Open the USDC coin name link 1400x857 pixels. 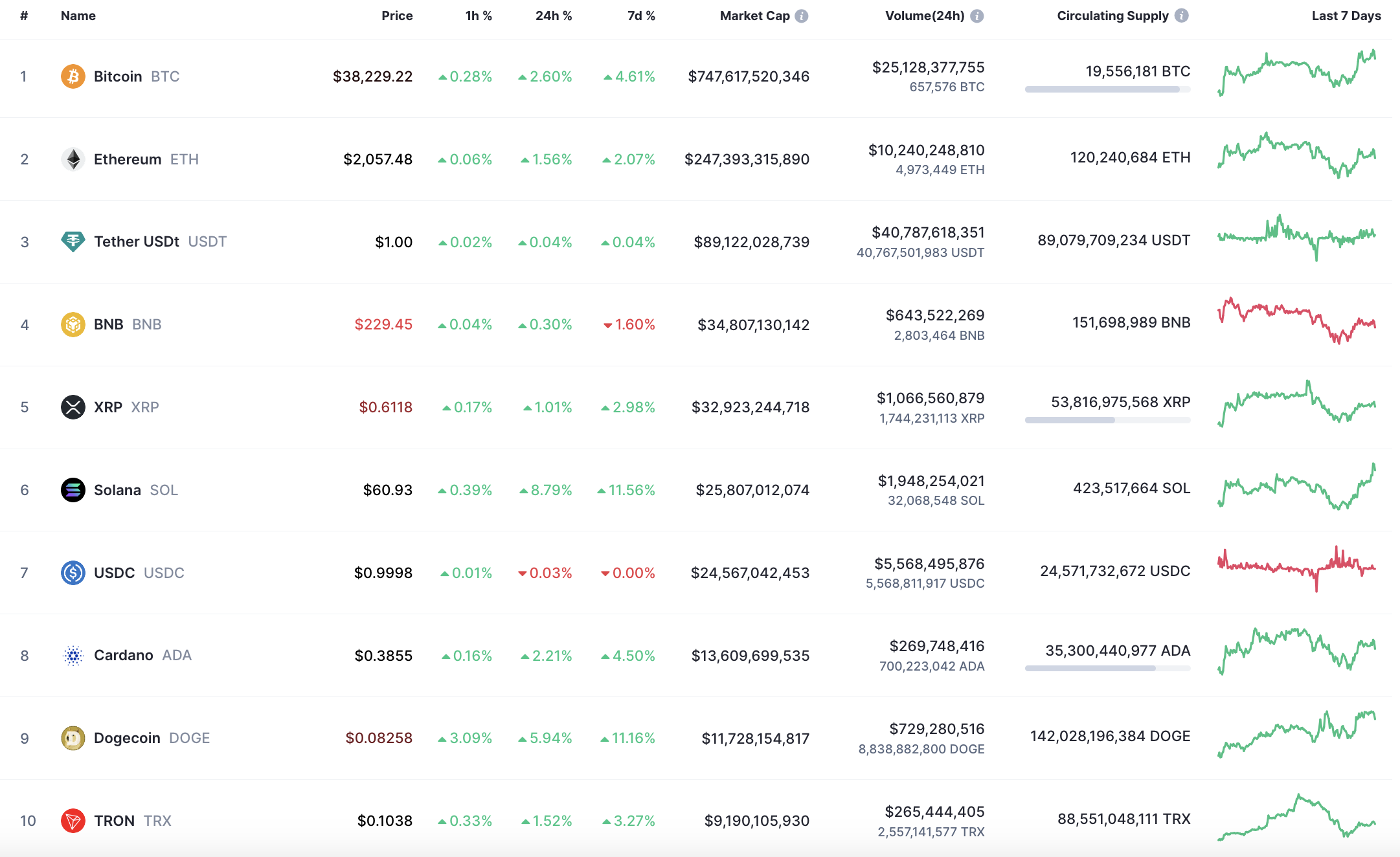pos(115,573)
